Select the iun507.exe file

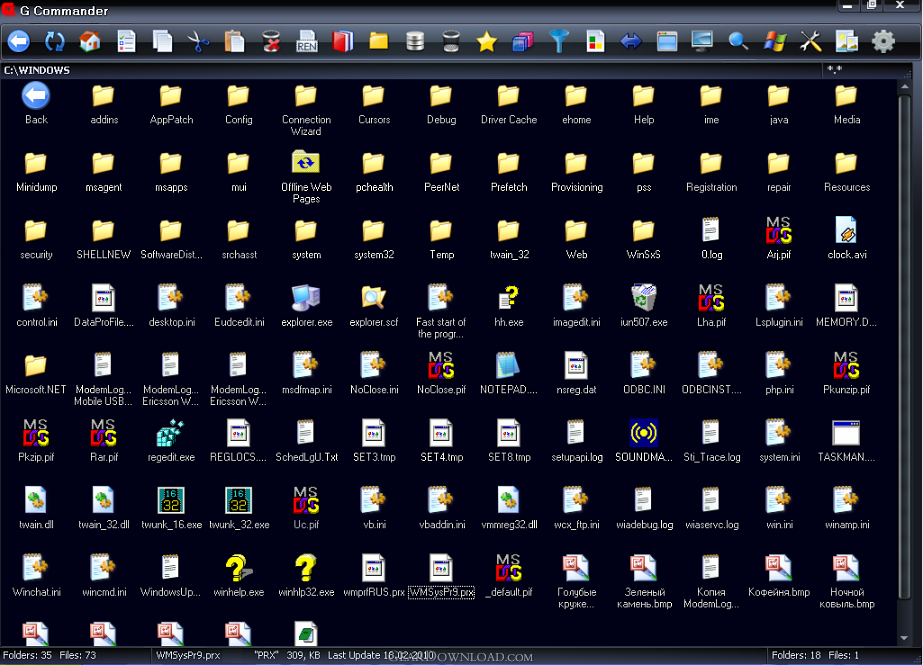643,307
